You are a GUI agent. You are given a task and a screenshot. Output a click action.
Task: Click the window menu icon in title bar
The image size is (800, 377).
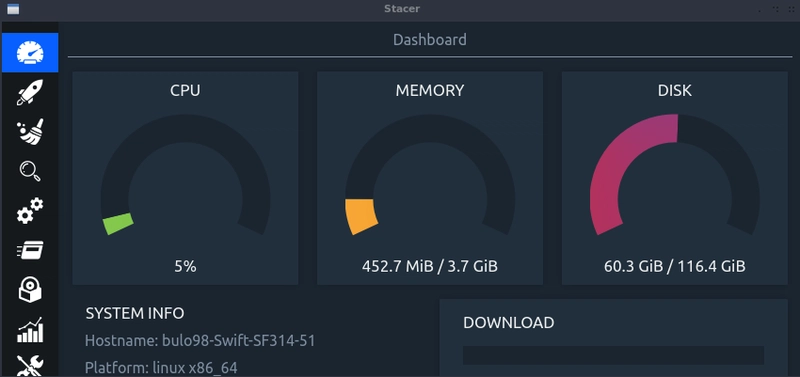click(13, 9)
